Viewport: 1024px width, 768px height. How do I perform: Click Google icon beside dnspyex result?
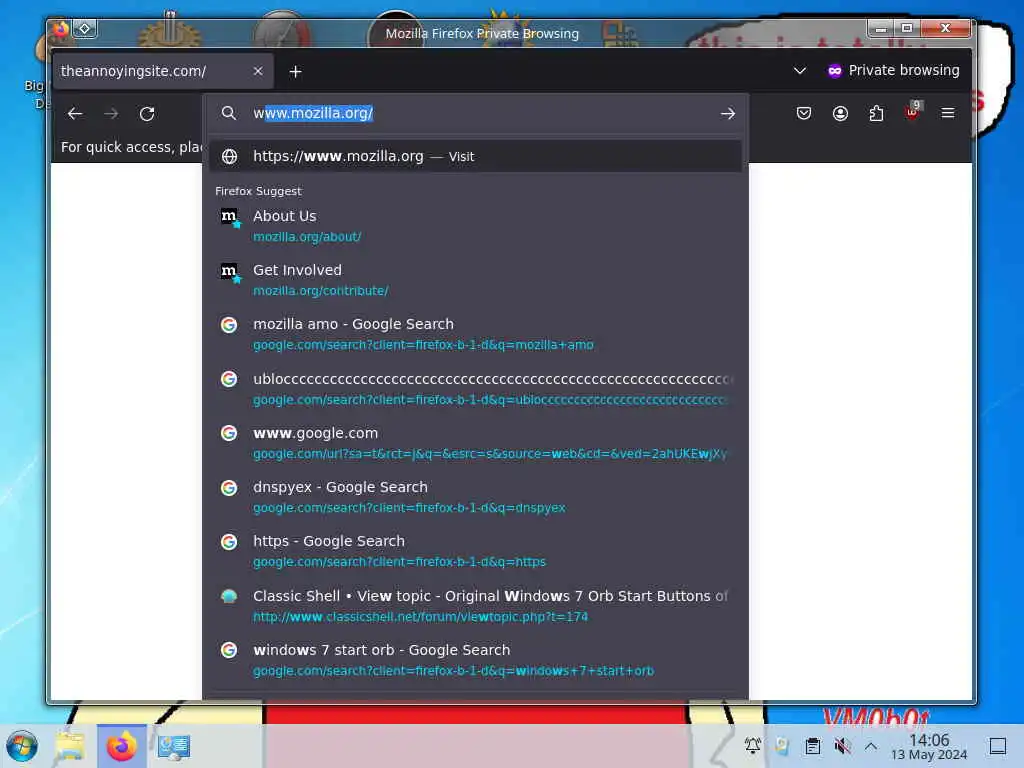[x=229, y=488]
